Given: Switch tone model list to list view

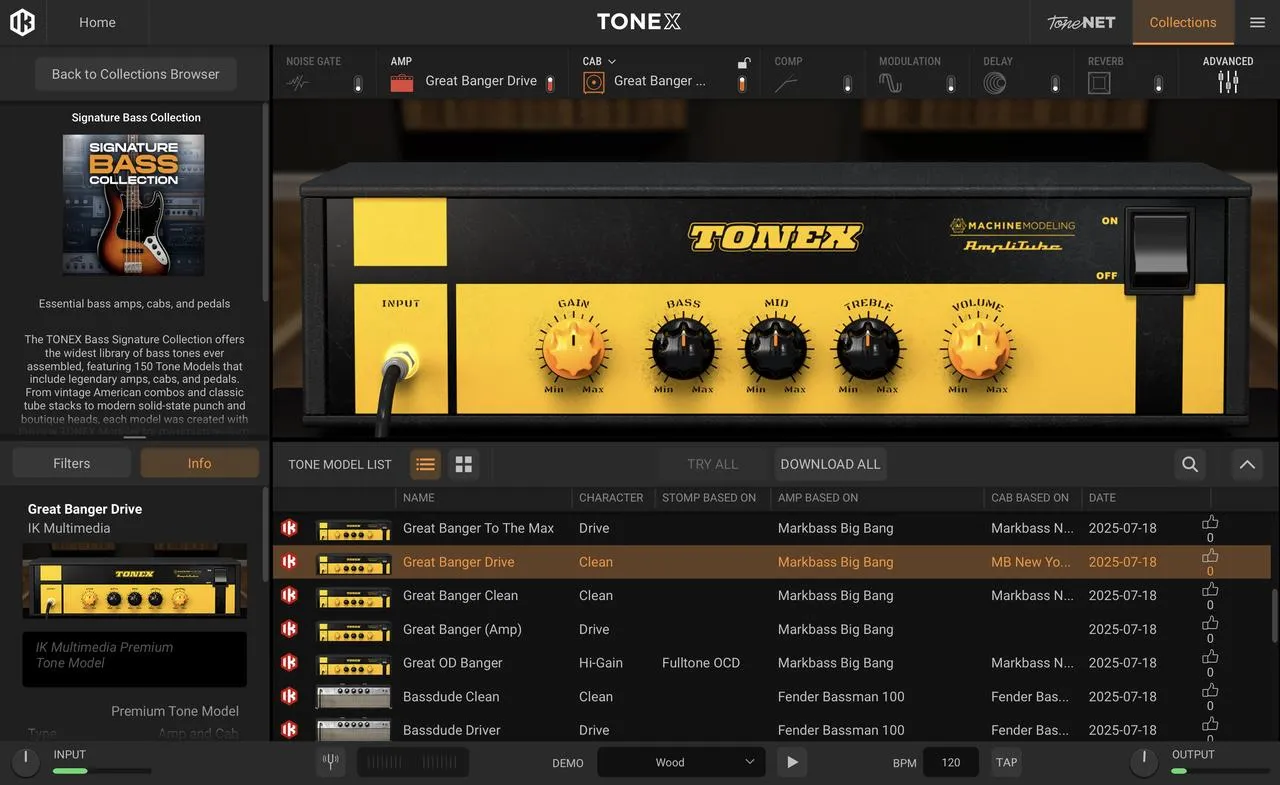Looking at the screenshot, I should (425, 464).
